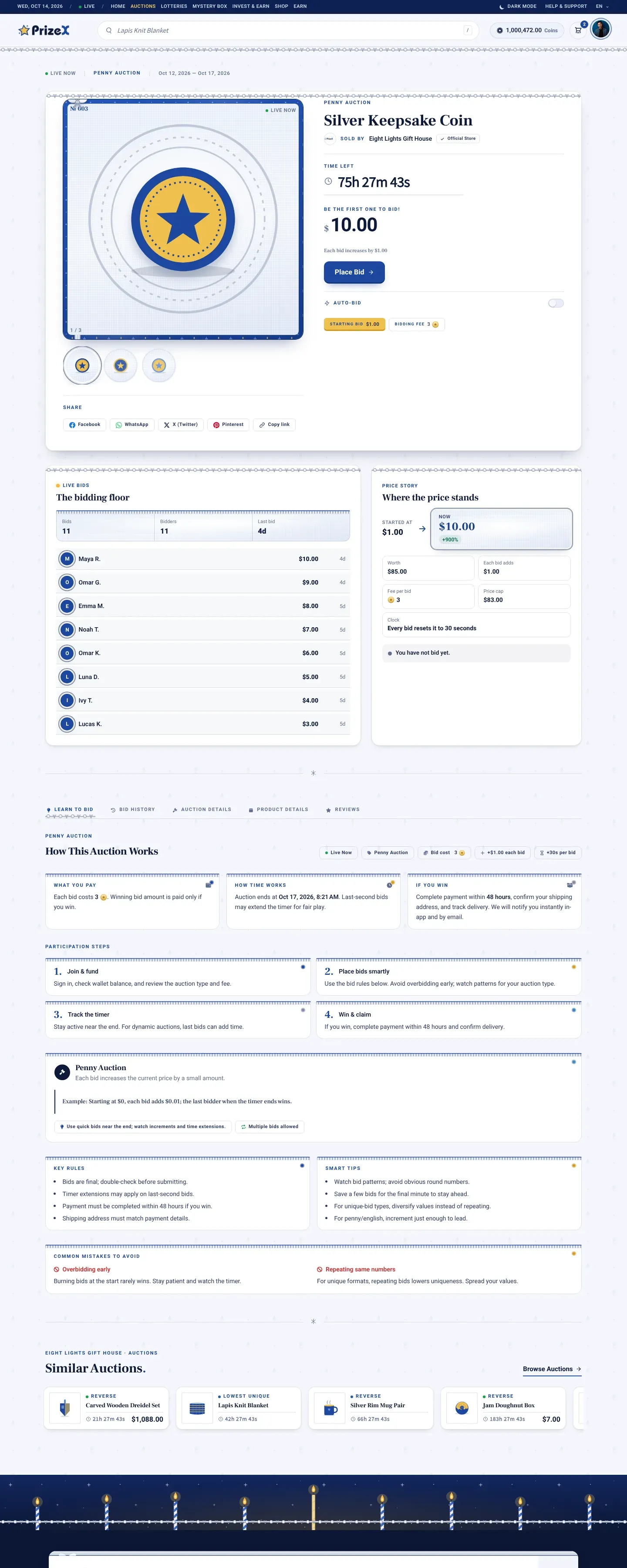This screenshot has width=627, height=1568.
Task: Share via WhatsApp
Action: 132,424
